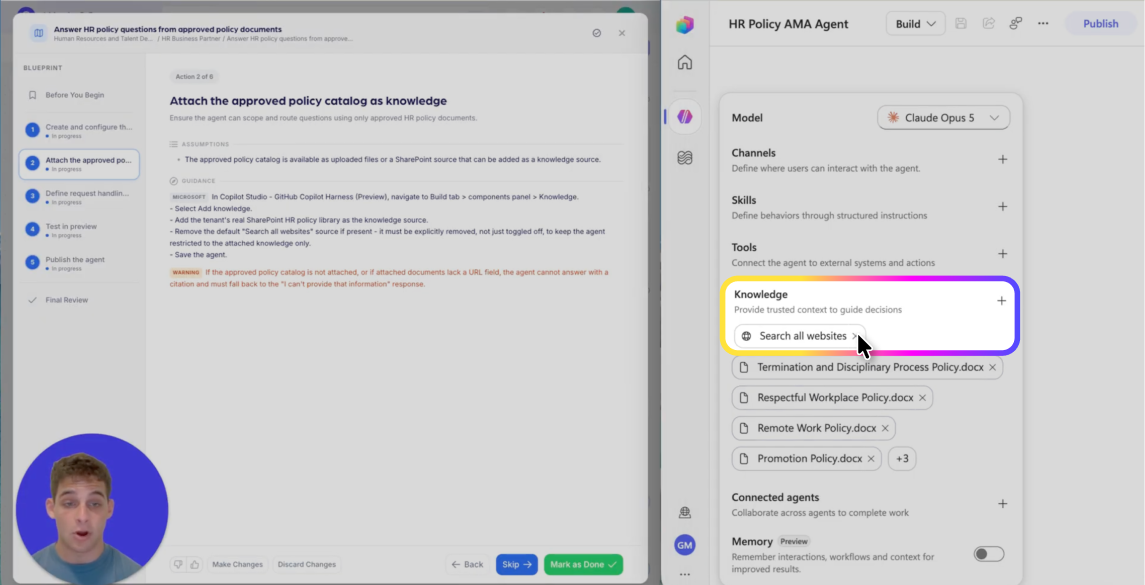Remove Respectful Workplace Policy.docx file

[922, 398]
